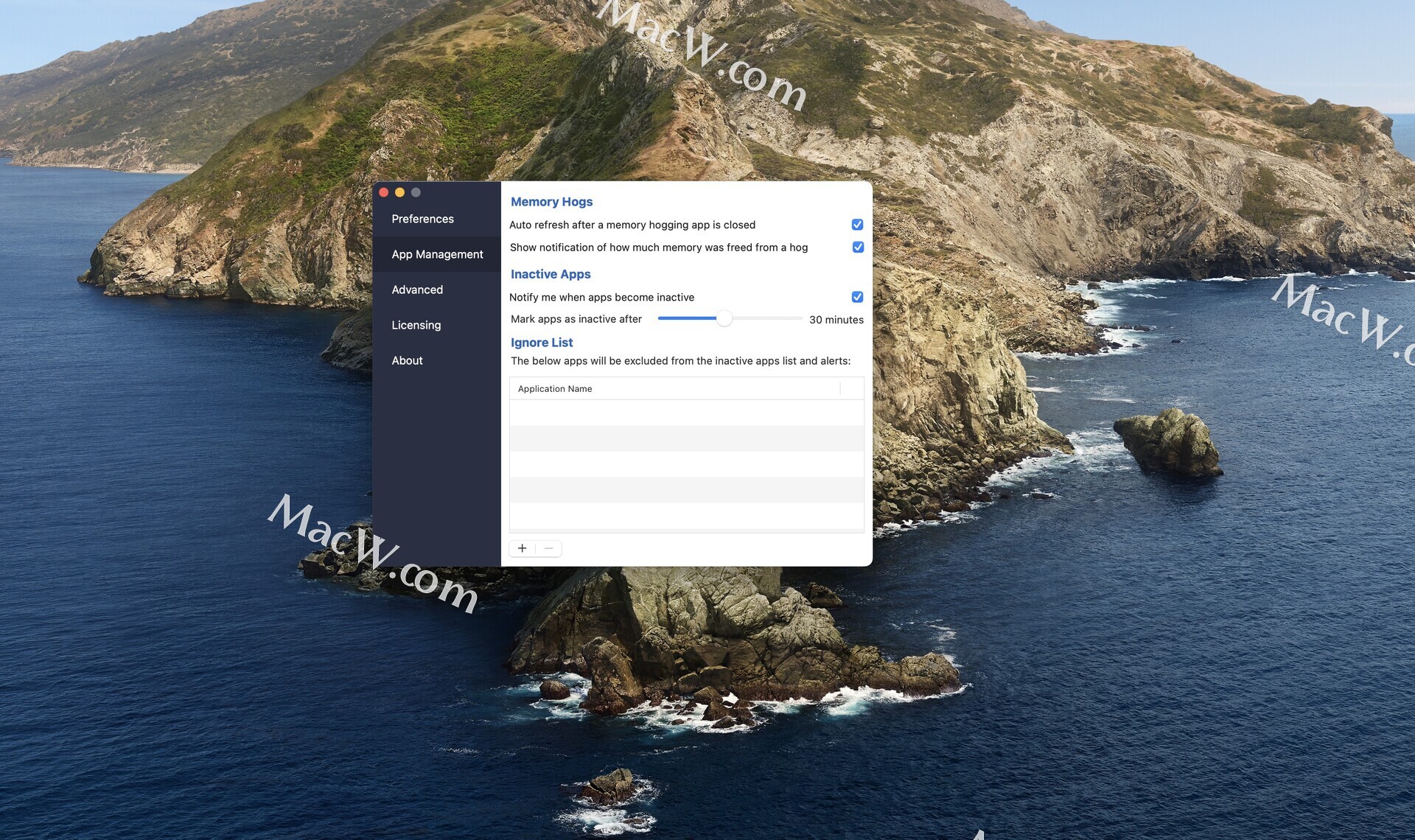
Task: Click the minus remove button below list
Action: 548,548
